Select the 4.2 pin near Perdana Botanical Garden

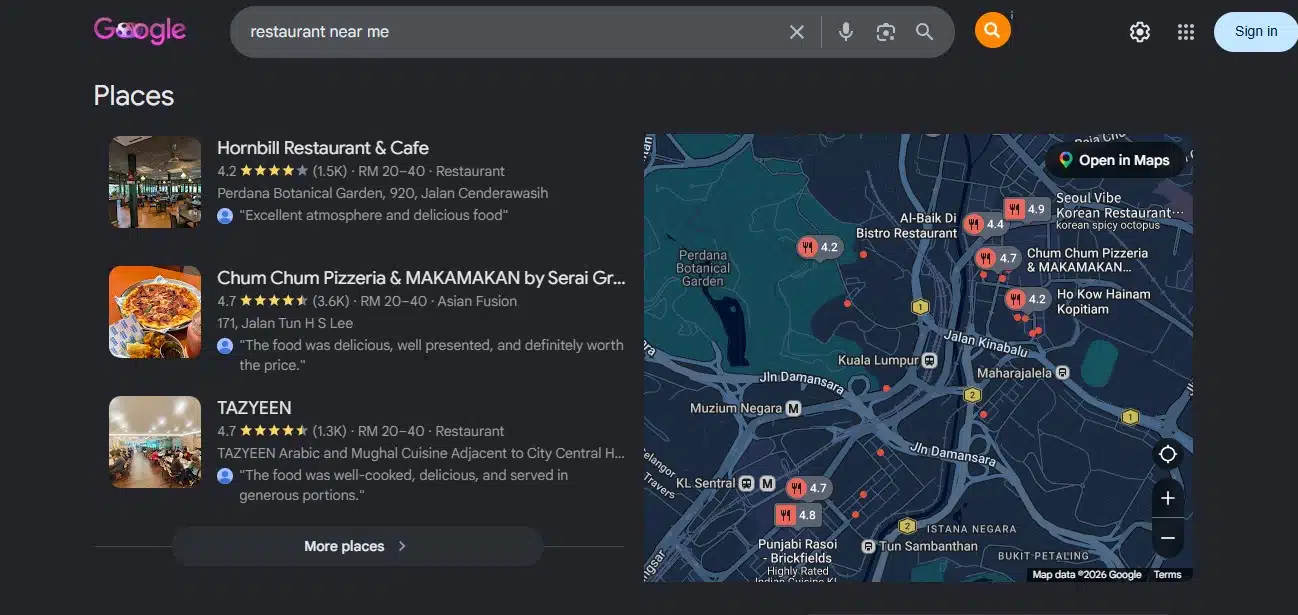[x=819, y=247]
